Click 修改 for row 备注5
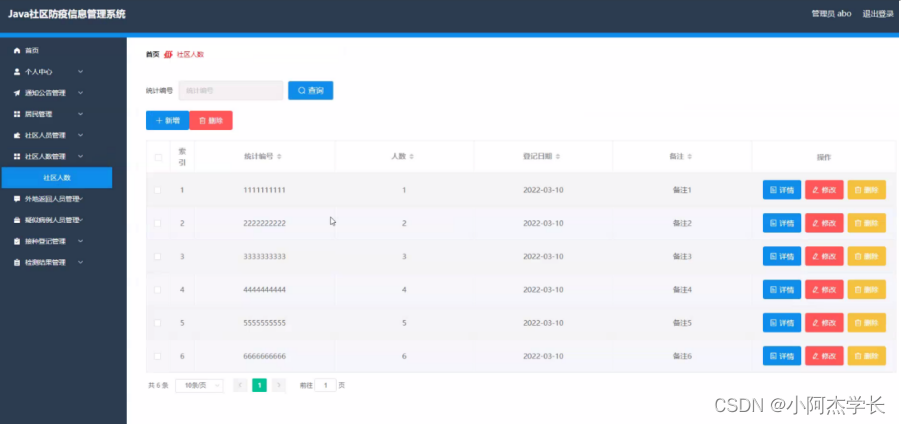 [x=824, y=323]
